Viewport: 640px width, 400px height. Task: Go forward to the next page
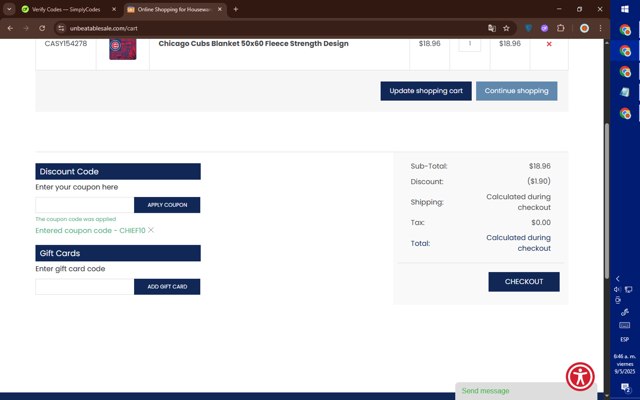pos(26,28)
